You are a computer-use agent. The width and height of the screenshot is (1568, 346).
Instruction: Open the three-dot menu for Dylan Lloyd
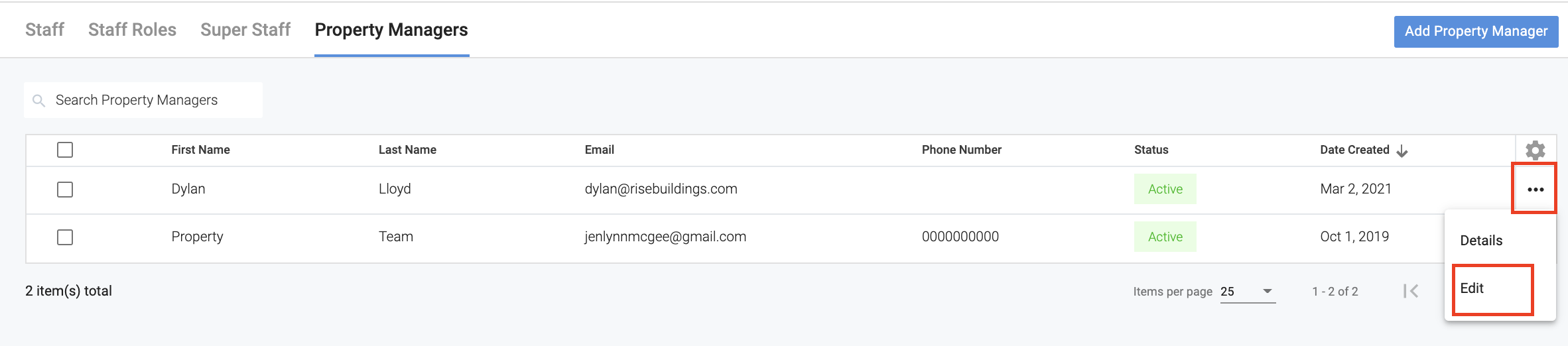coord(1535,190)
